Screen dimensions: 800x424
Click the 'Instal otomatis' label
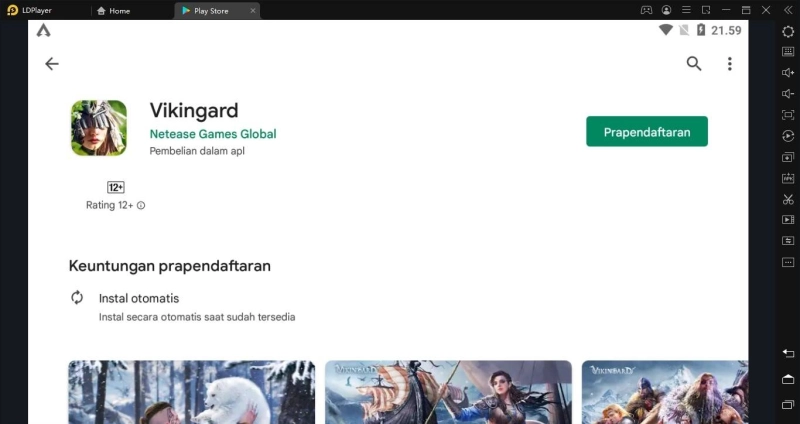tap(139, 298)
